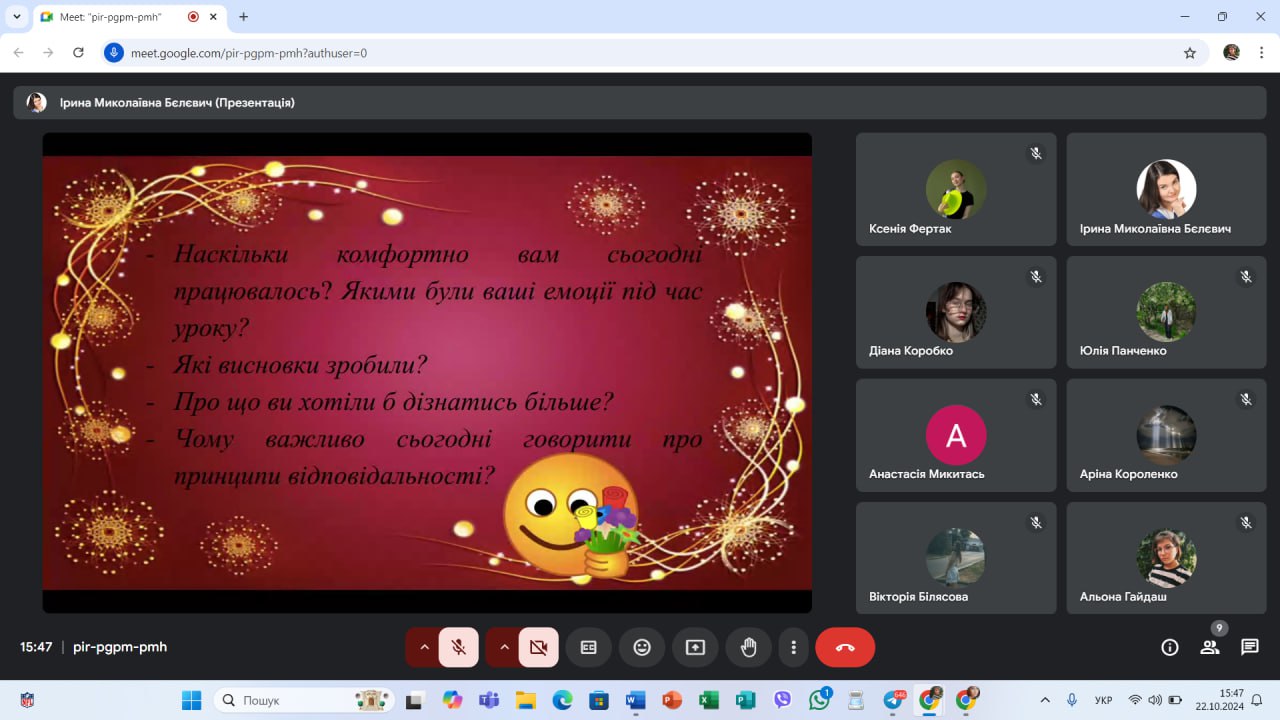Select Діана Коробко's participant tile

[955, 312]
